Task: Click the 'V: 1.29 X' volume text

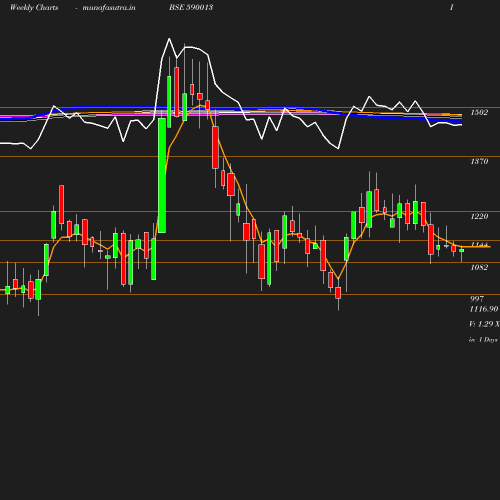Action: coord(484,324)
